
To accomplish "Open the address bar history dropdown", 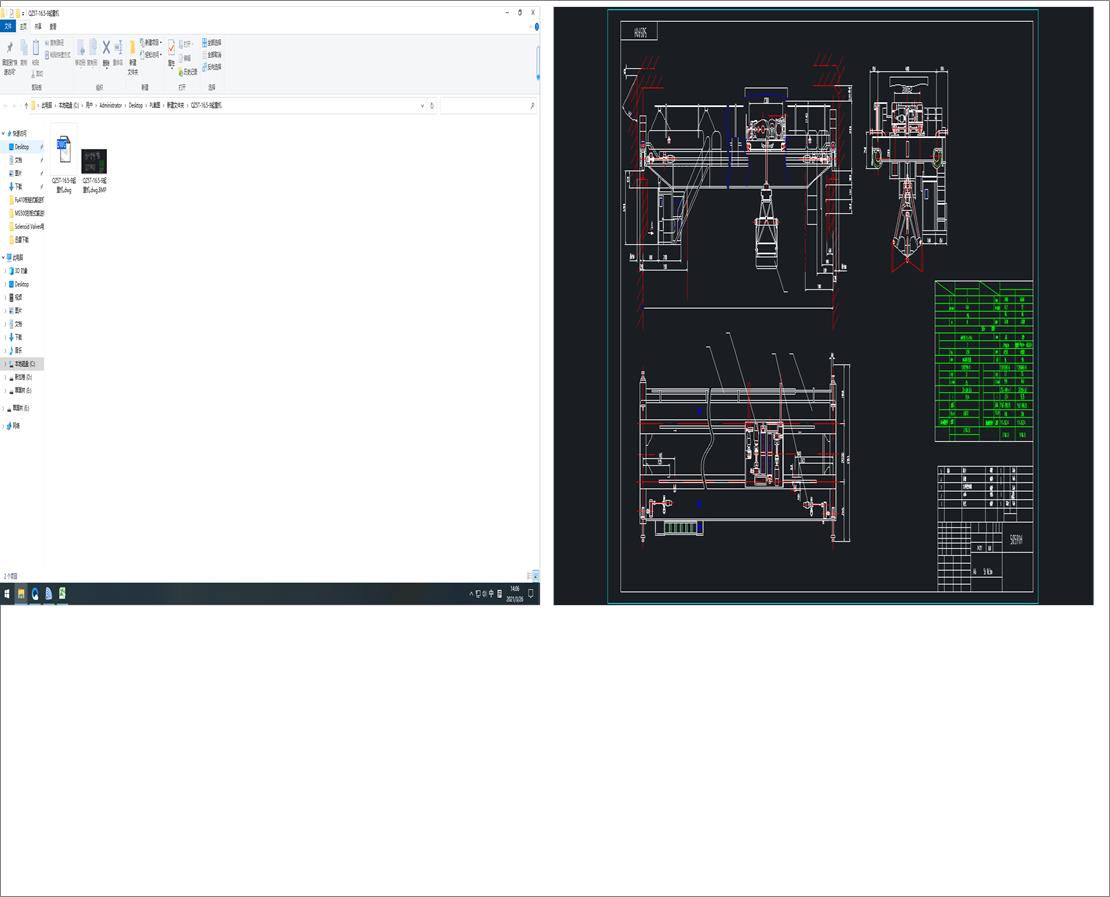I will point(423,105).
